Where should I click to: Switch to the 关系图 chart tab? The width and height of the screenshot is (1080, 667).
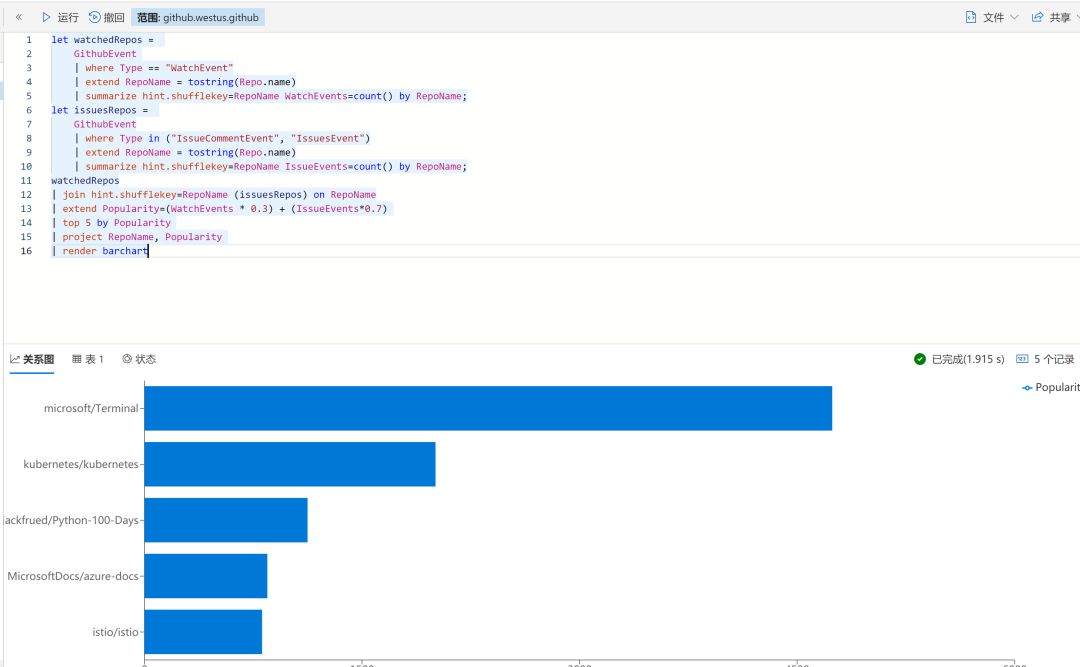32,359
